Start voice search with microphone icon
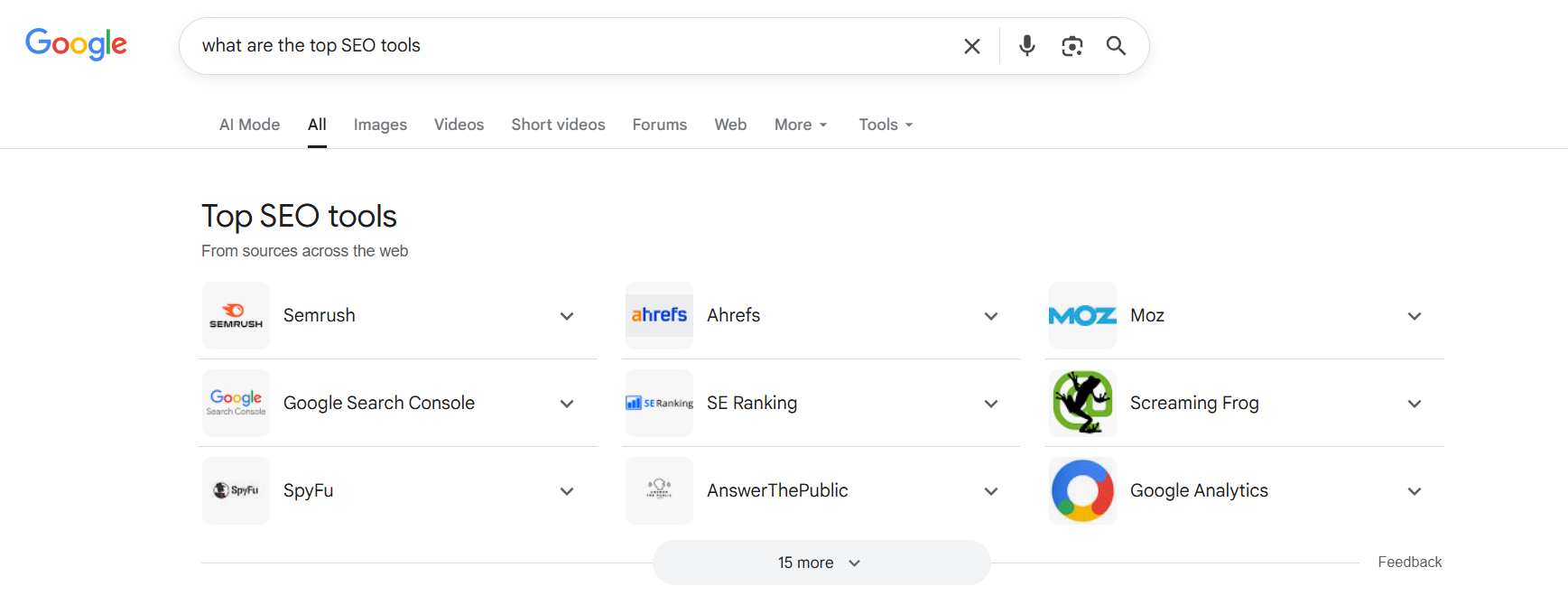 coord(1026,46)
